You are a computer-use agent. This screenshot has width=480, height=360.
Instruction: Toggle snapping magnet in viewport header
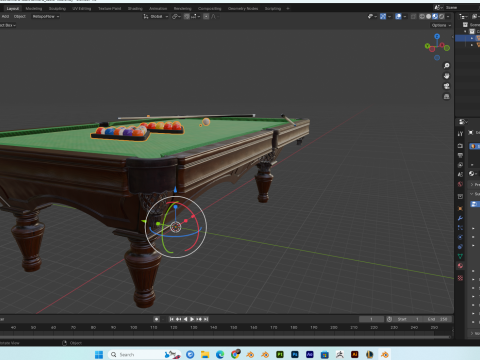tap(187, 16)
